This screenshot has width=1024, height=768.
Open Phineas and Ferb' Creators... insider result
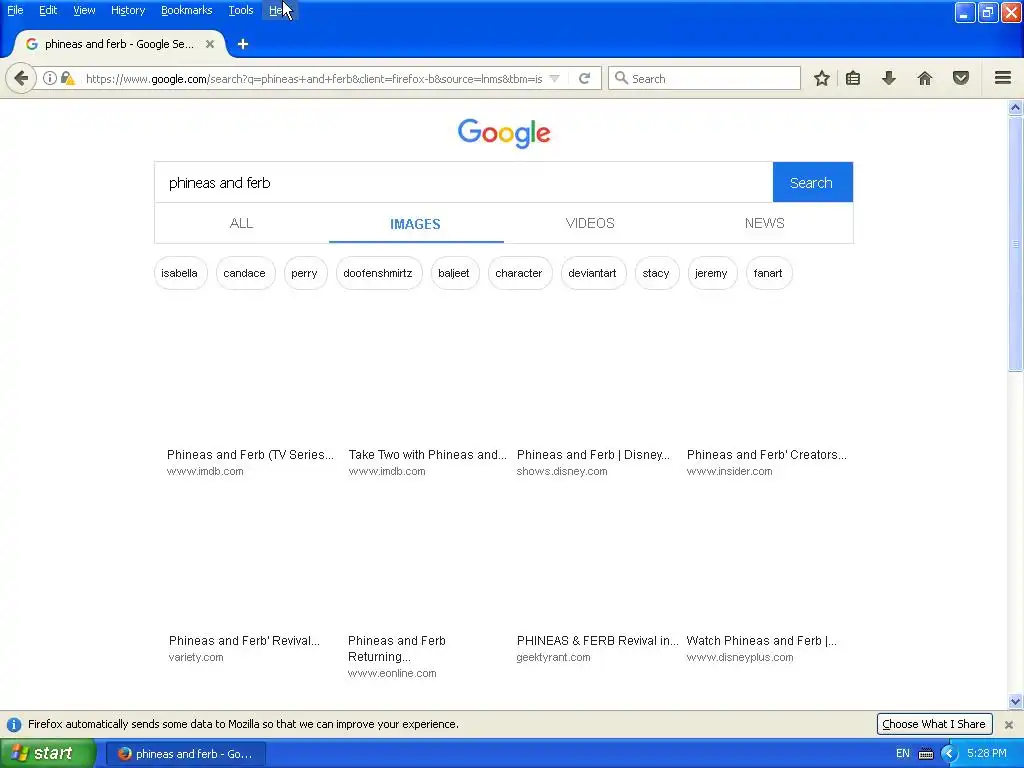767,455
